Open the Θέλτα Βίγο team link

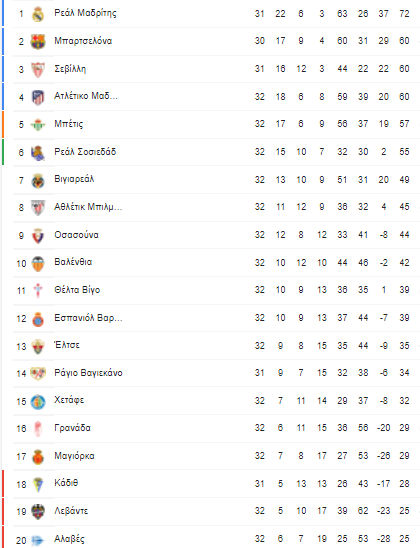[77, 290]
